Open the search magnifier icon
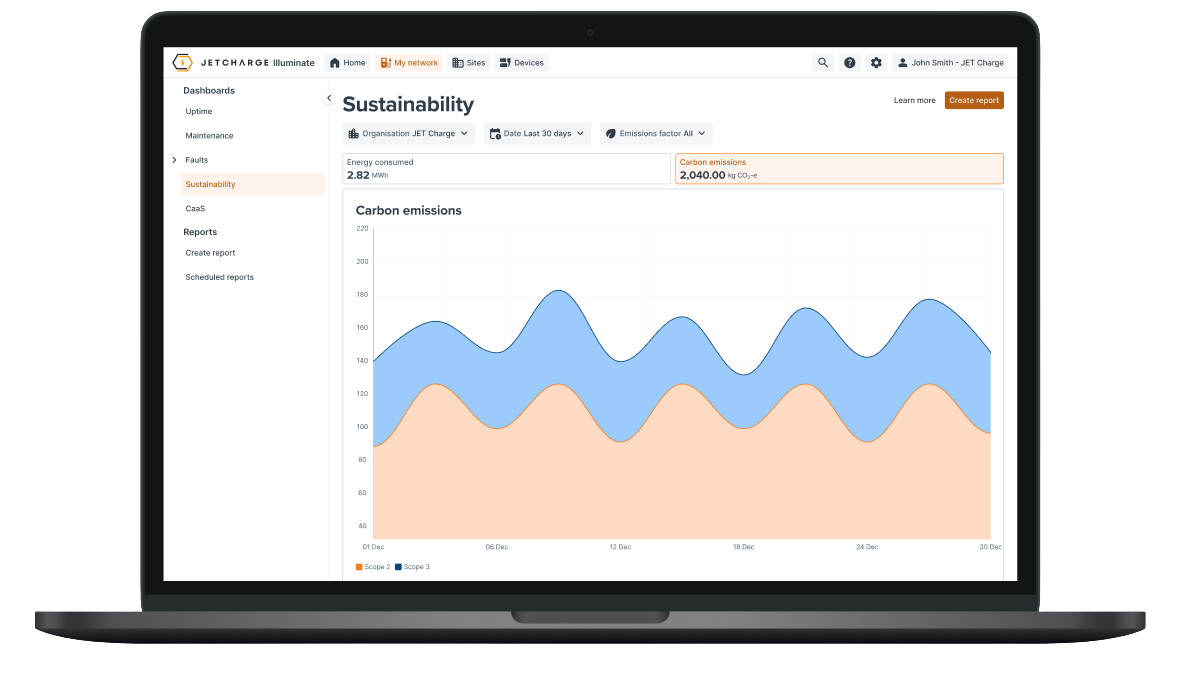The width and height of the screenshot is (1178, 676). [x=823, y=63]
